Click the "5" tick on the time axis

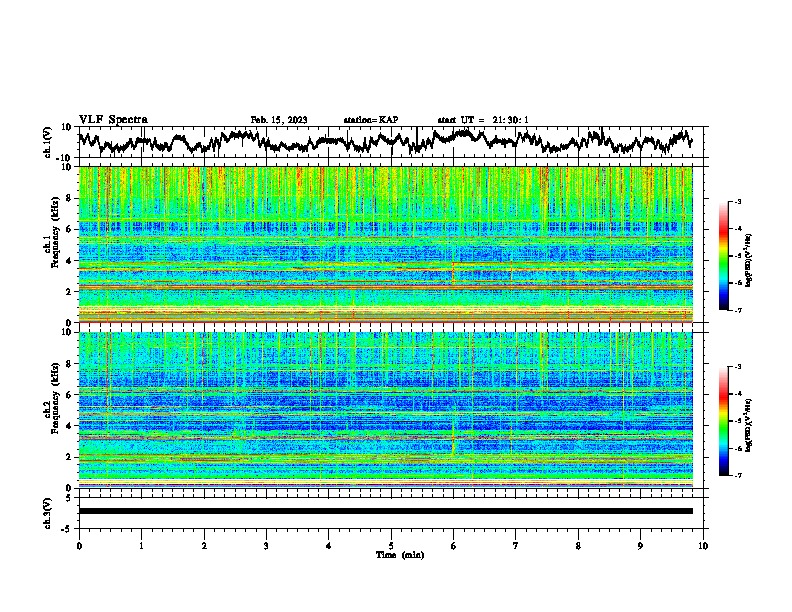coord(391,546)
